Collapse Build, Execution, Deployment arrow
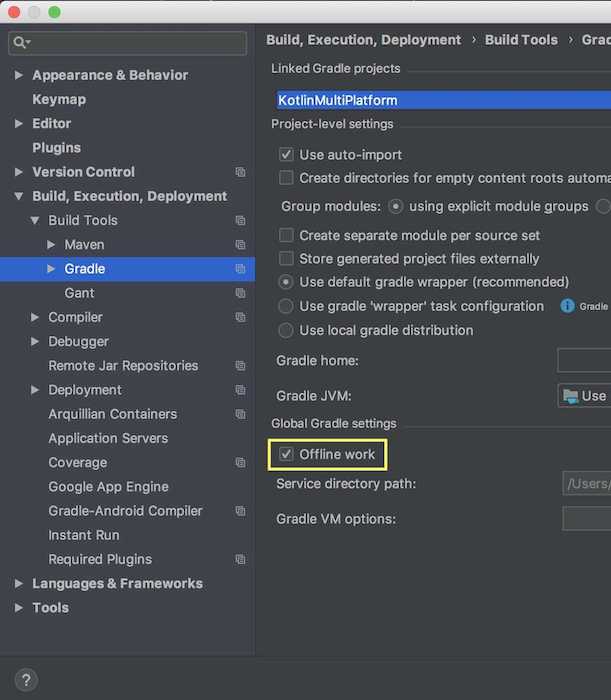This screenshot has width=611, height=700. (x=18, y=196)
